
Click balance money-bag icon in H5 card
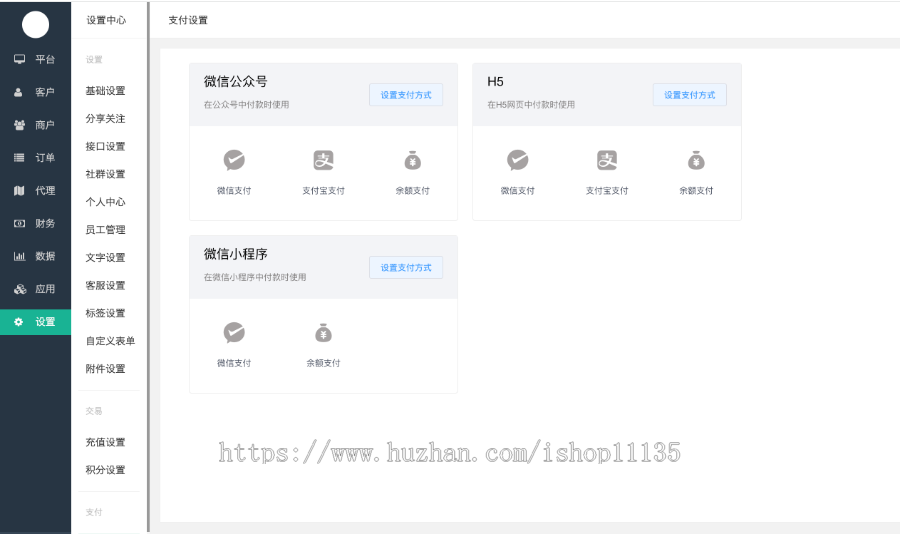coord(696,160)
